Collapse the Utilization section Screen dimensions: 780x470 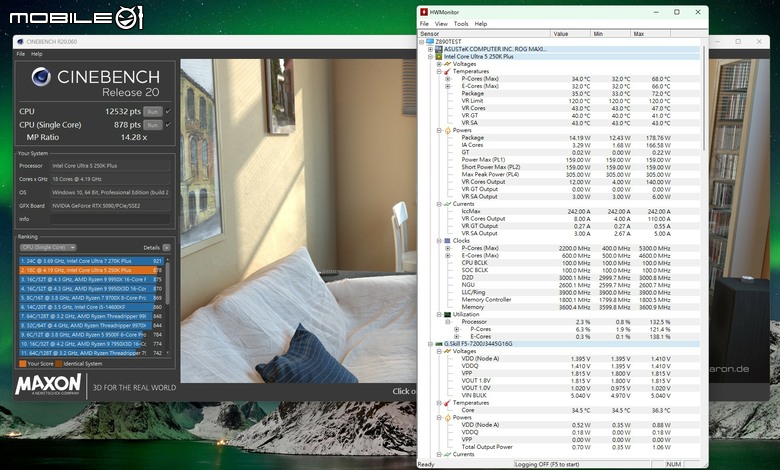pyautogui.click(x=439, y=314)
